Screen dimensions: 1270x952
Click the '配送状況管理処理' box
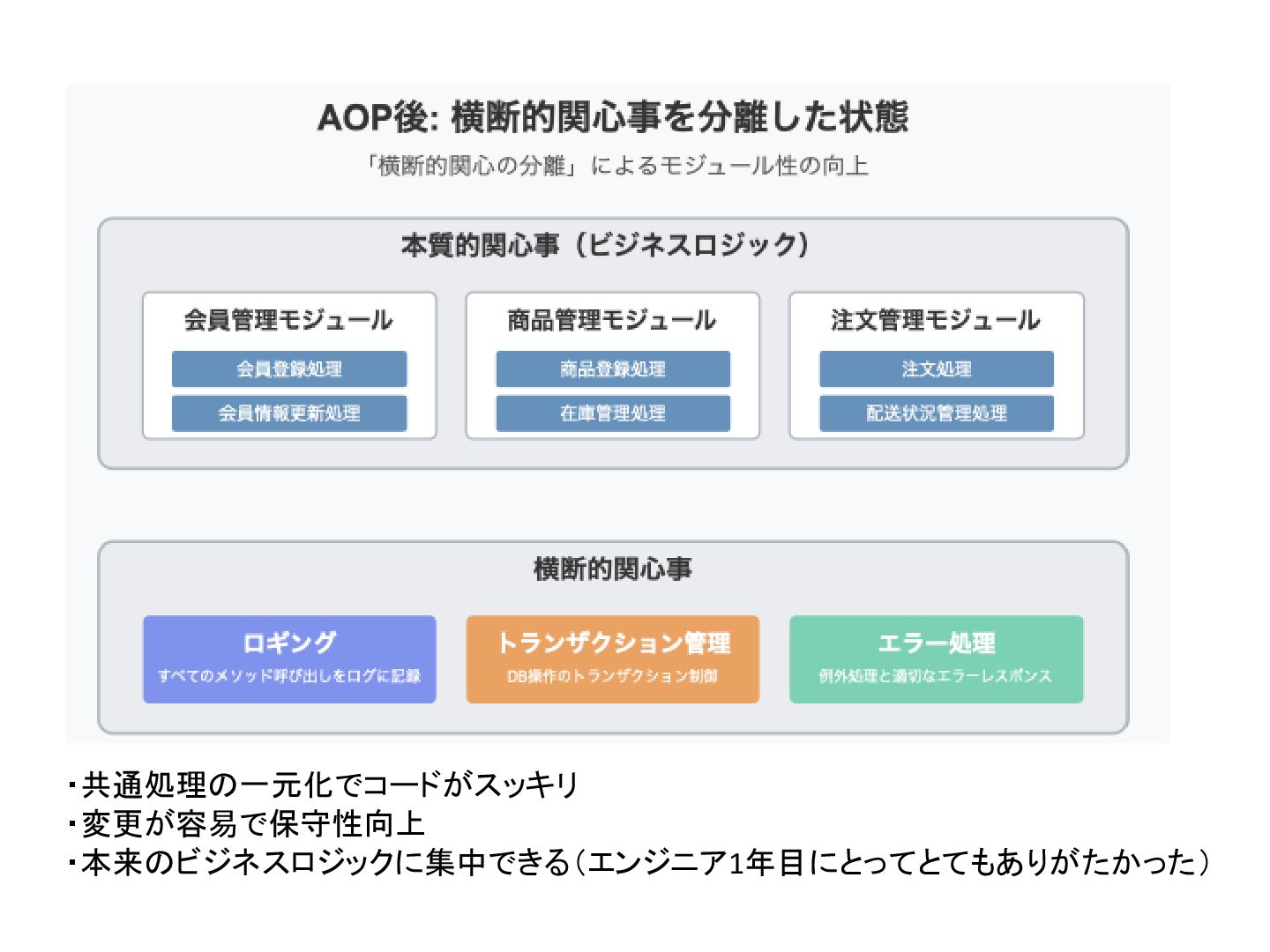937,413
